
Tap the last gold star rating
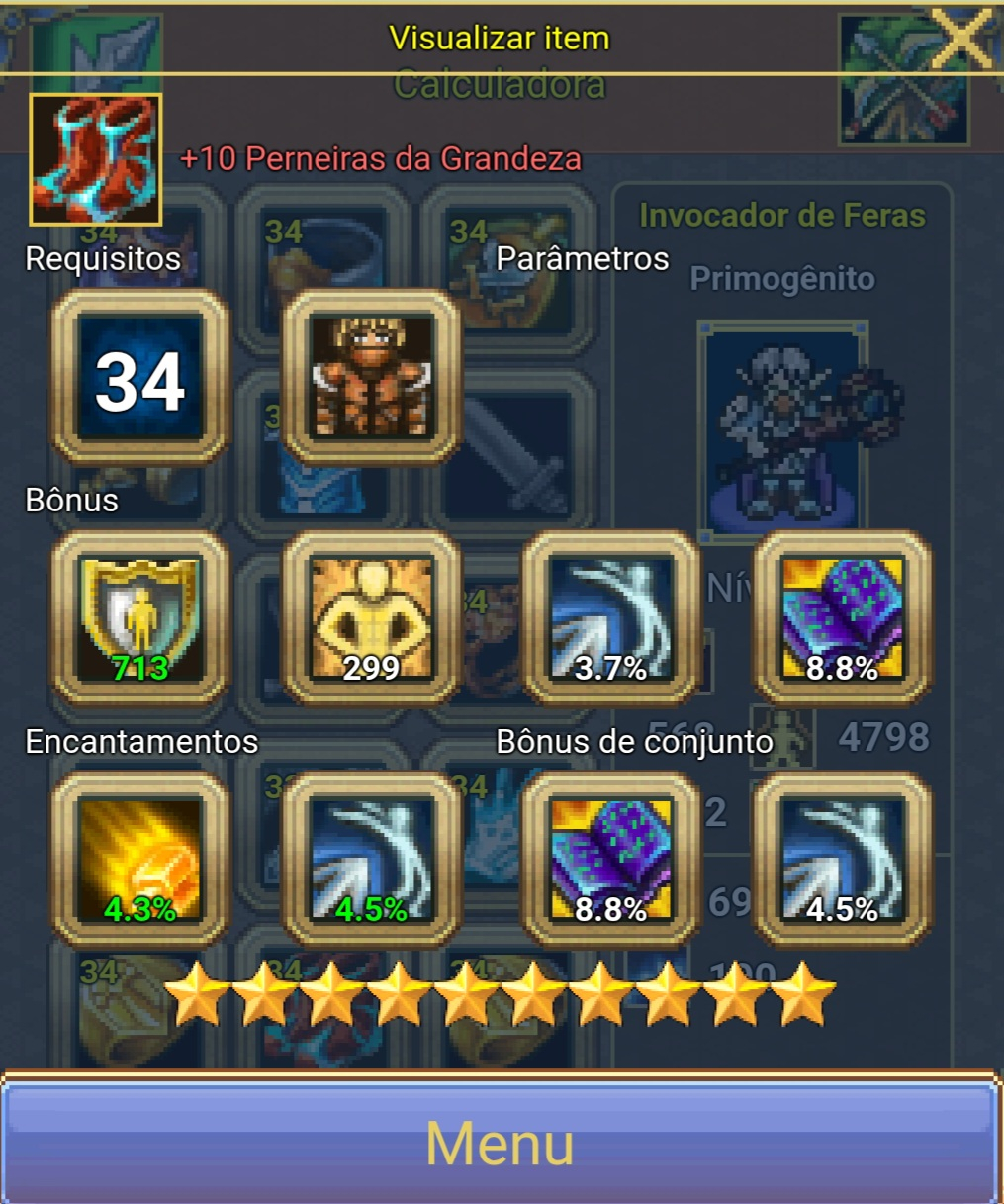803,995
